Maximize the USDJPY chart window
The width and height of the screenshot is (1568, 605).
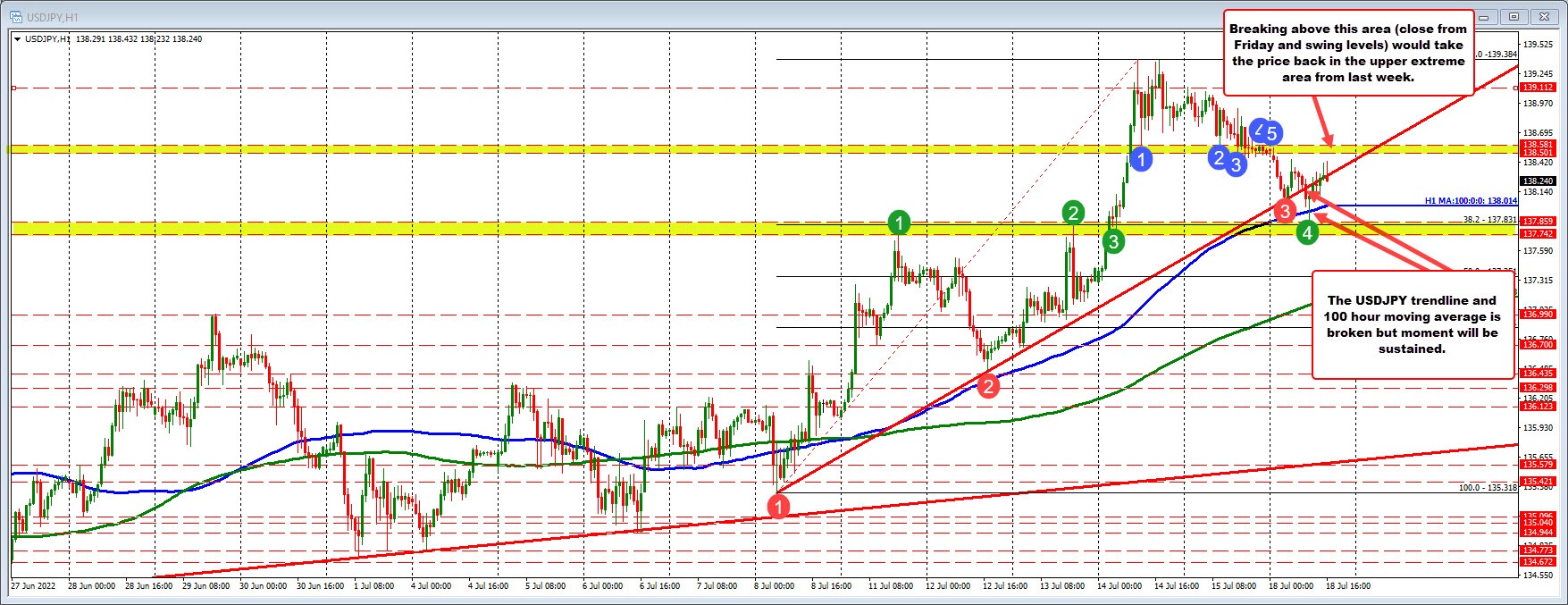pyautogui.click(x=1513, y=16)
